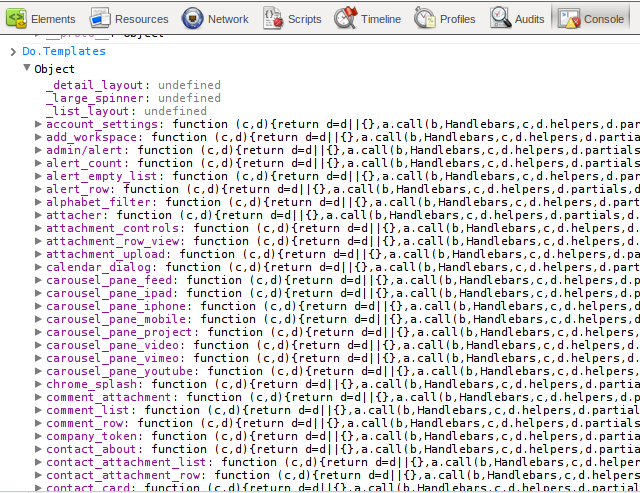
Task: Expand the calendar_dialog function entry
Action: [x=38, y=267]
